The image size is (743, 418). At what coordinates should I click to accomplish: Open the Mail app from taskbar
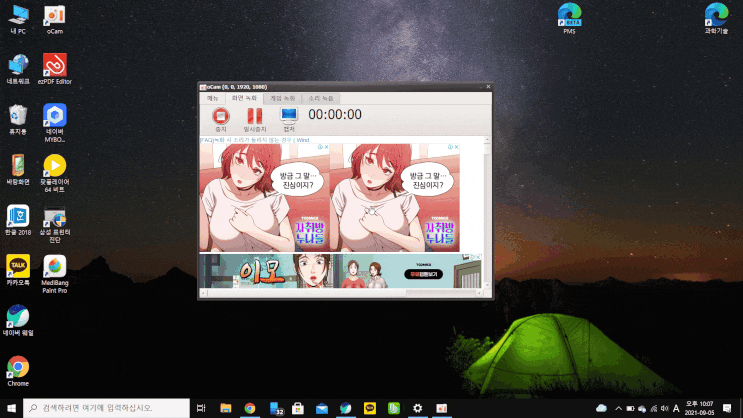322,408
